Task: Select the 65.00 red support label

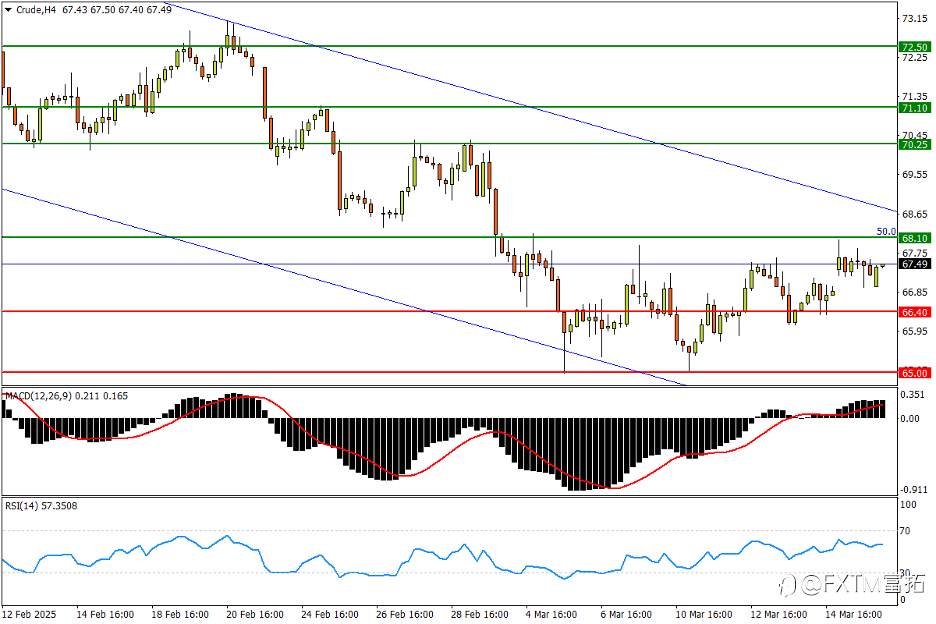Action: (915, 373)
